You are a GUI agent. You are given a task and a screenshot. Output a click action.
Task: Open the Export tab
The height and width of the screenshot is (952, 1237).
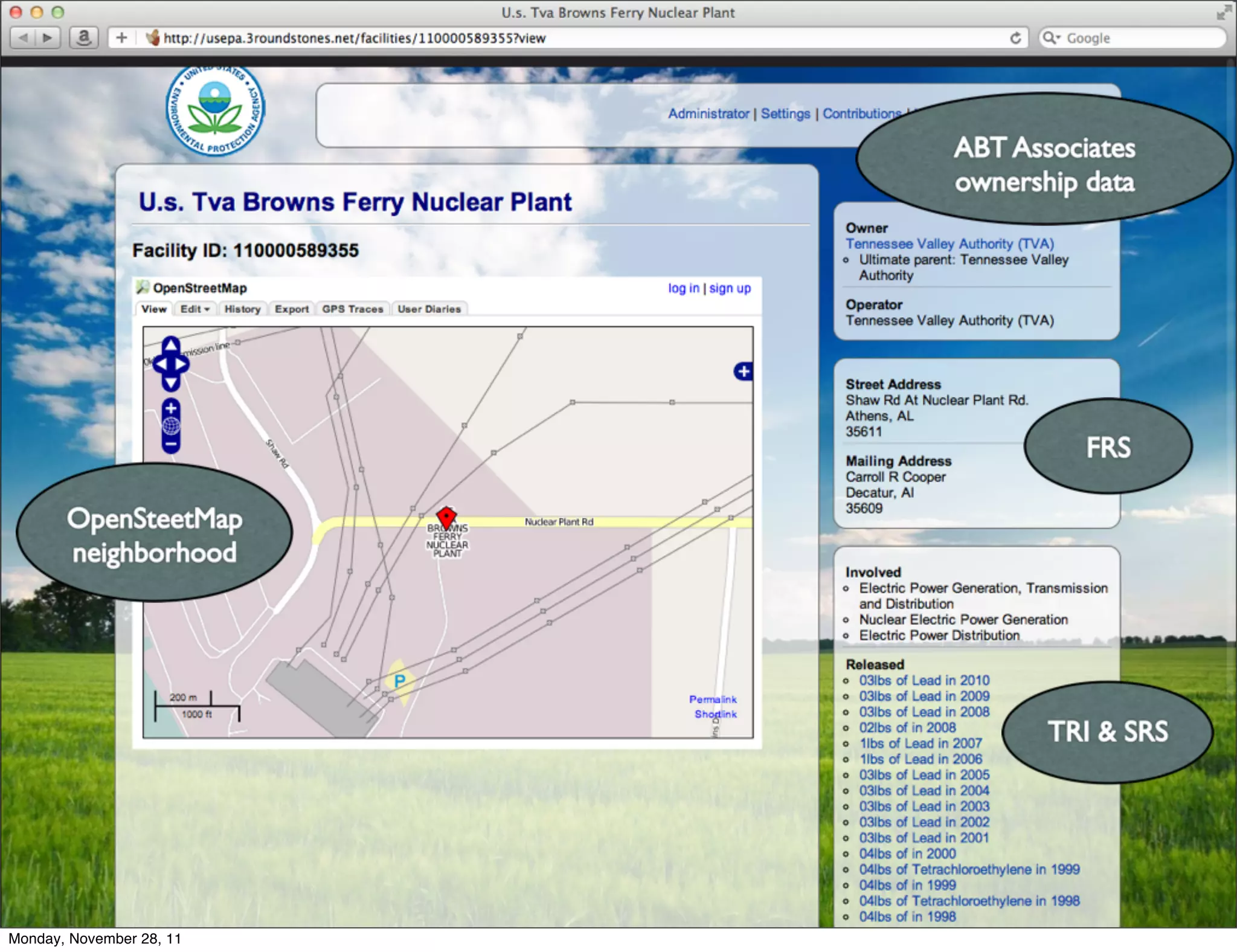pyautogui.click(x=291, y=309)
